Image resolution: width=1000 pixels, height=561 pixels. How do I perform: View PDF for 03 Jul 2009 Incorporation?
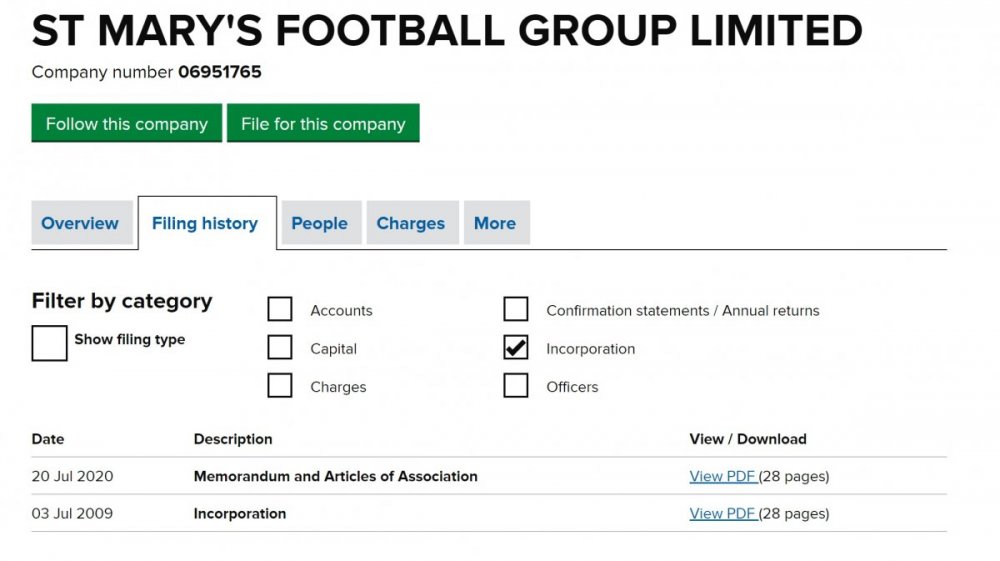[x=723, y=514]
